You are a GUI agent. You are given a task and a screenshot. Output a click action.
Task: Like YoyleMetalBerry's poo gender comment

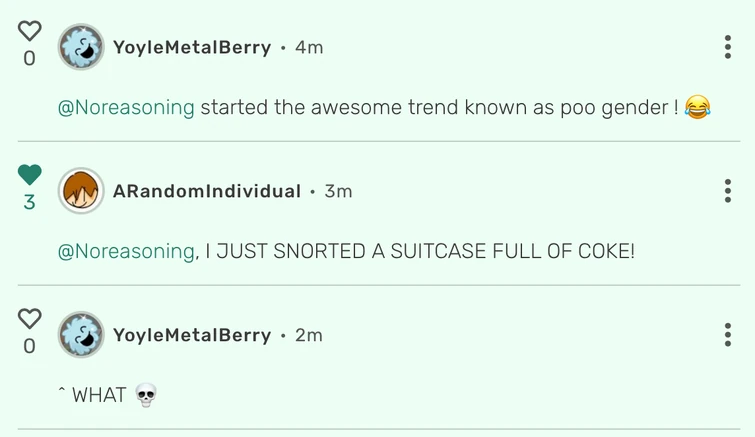pyautogui.click(x=29, y=31)
